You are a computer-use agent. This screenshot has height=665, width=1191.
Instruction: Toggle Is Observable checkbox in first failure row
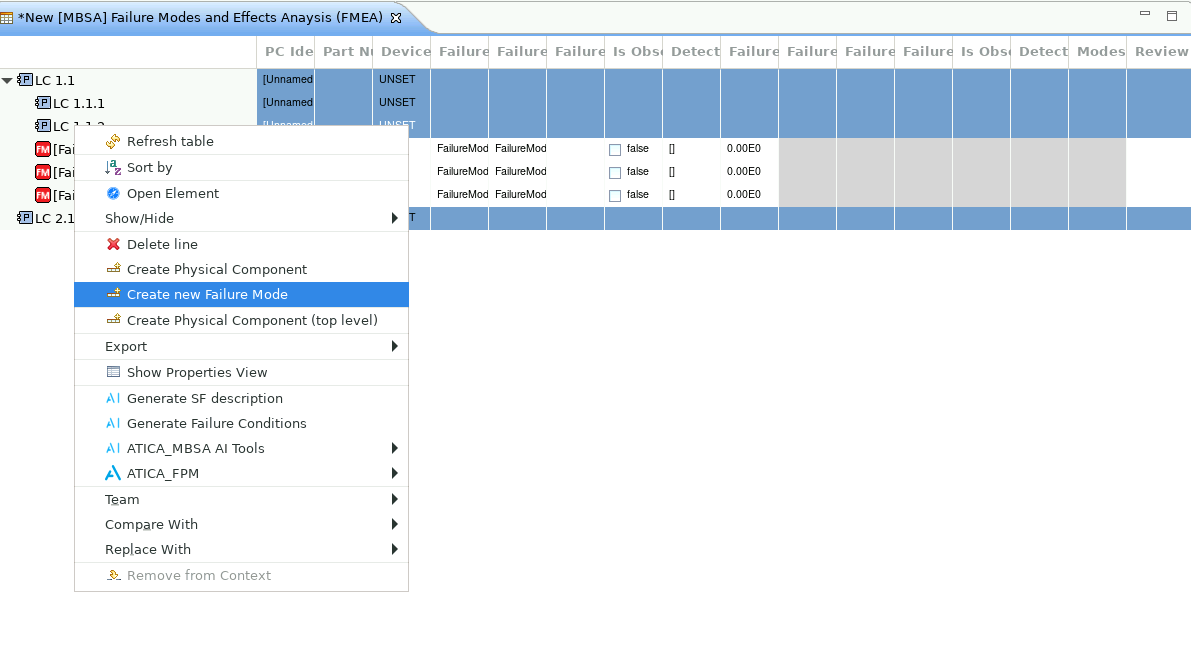pos(615,150)
